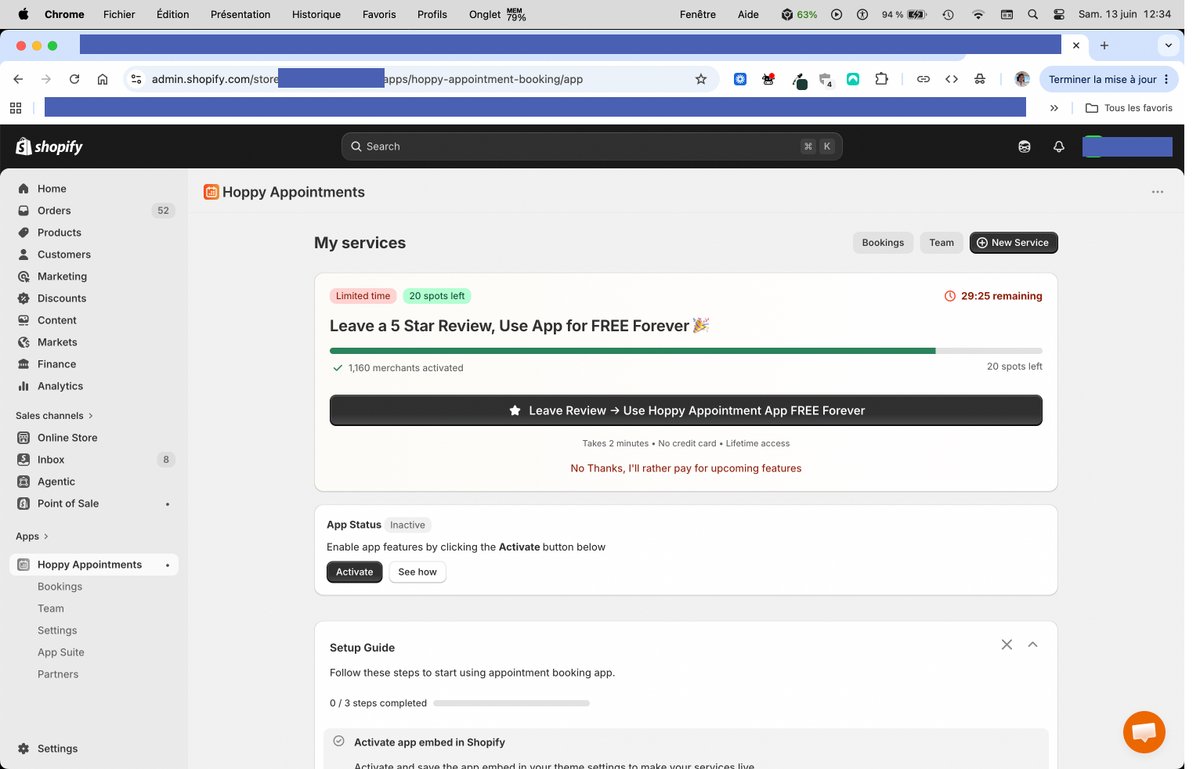
Task: Open the Hoppy Appointments Settings submenu item
Action: (x=57, y=630)
